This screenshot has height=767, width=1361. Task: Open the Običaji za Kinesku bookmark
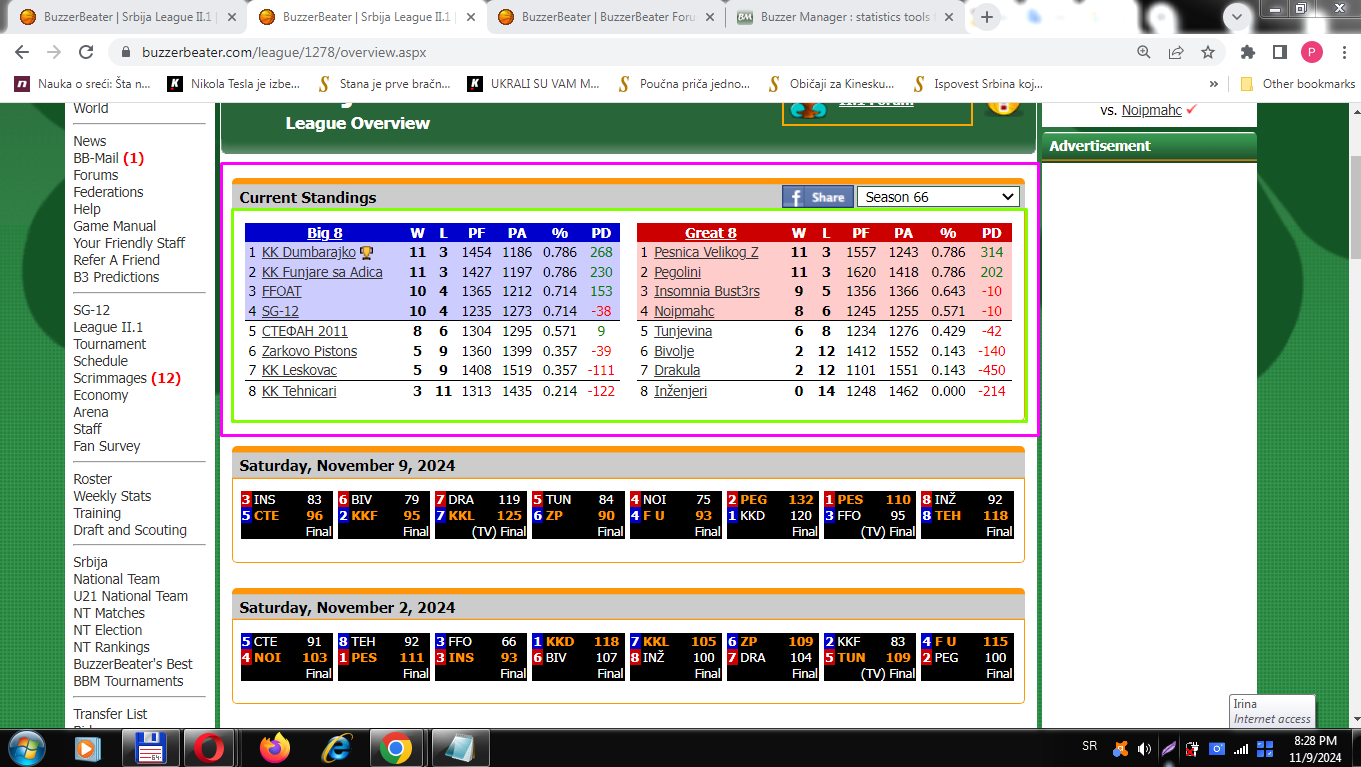[x=832, y=84]
